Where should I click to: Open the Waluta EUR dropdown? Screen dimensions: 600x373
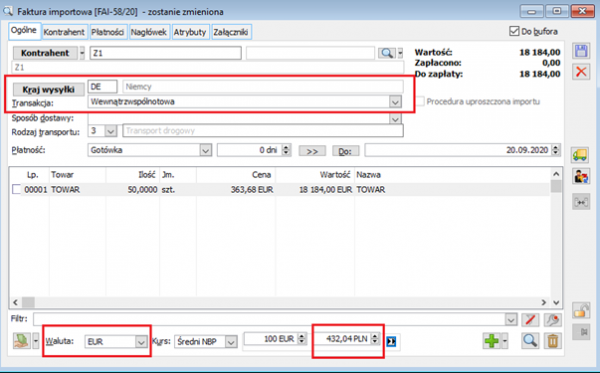pyautogui.click(x=141, y=342)
